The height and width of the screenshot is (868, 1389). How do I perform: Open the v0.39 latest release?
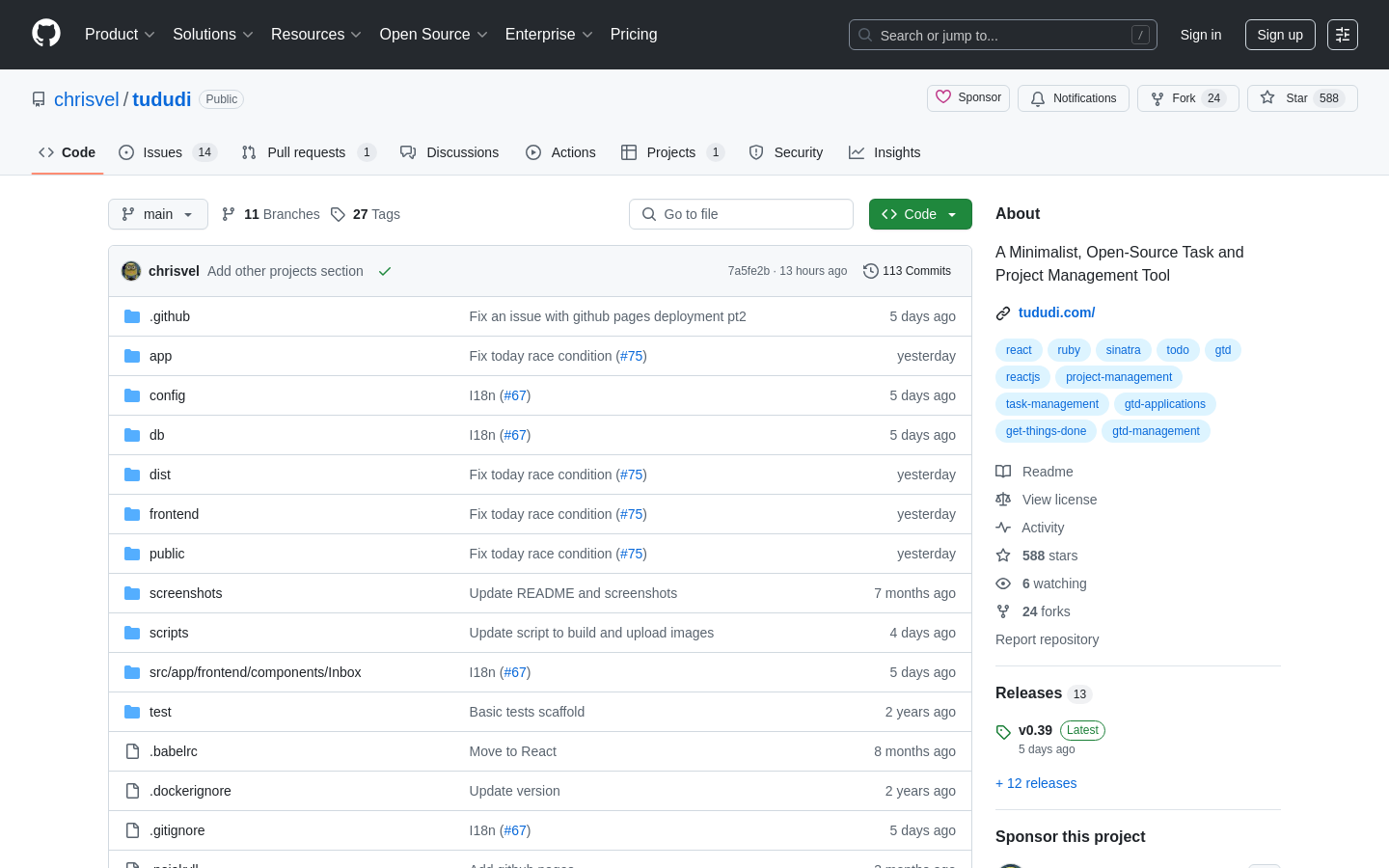[x=1035, y=730]
